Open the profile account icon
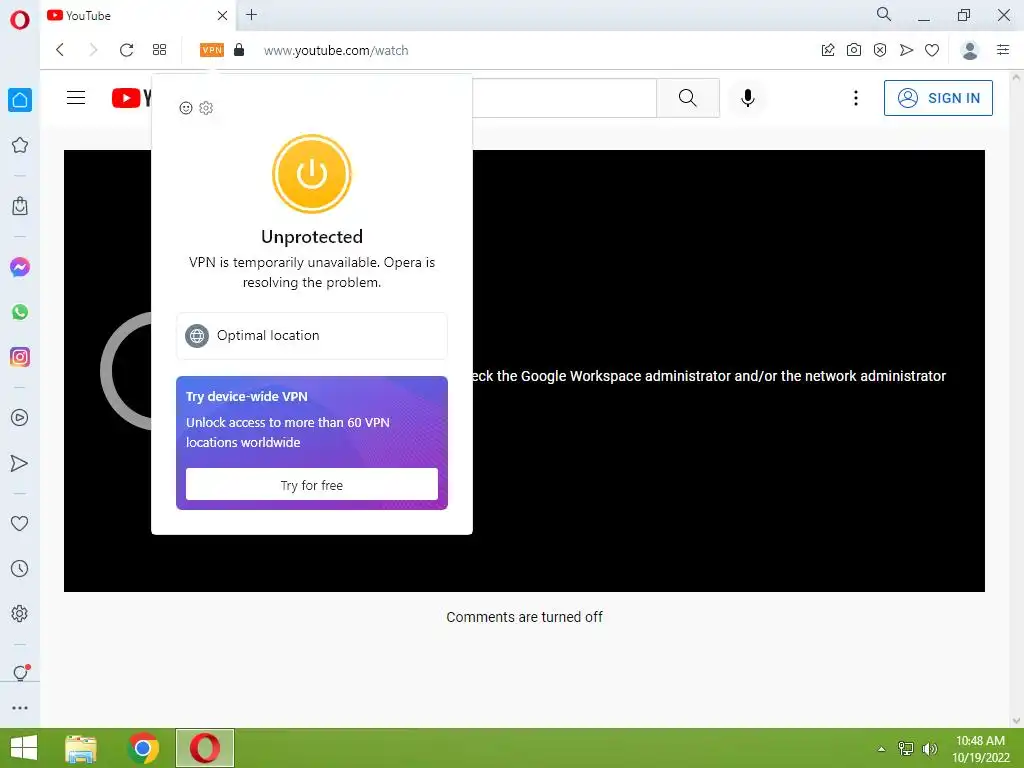This screenshot has width=1024, height=768. pos(970,50)
